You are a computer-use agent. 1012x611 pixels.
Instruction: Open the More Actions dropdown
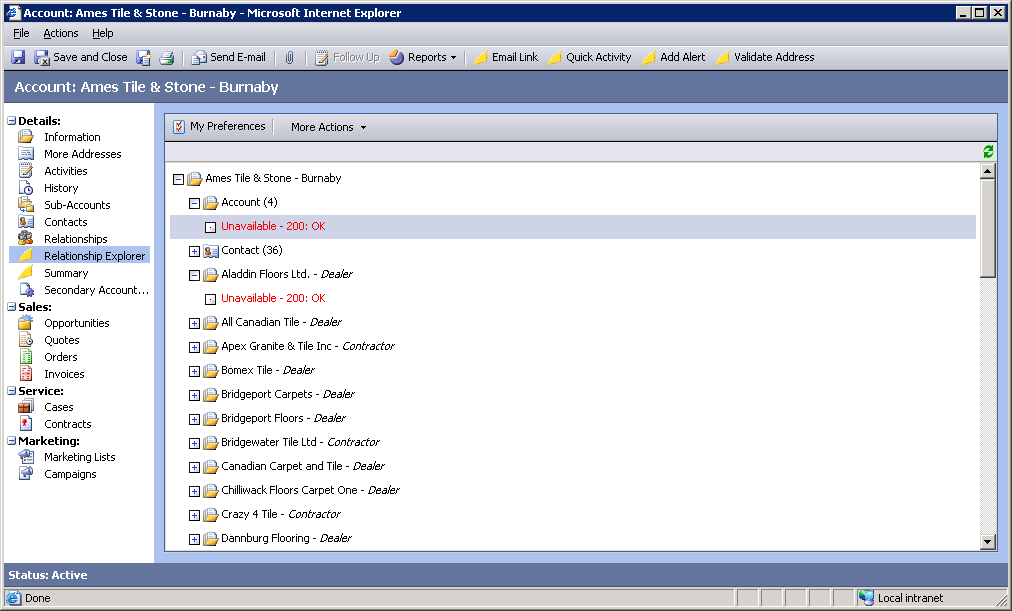point(329,127)
